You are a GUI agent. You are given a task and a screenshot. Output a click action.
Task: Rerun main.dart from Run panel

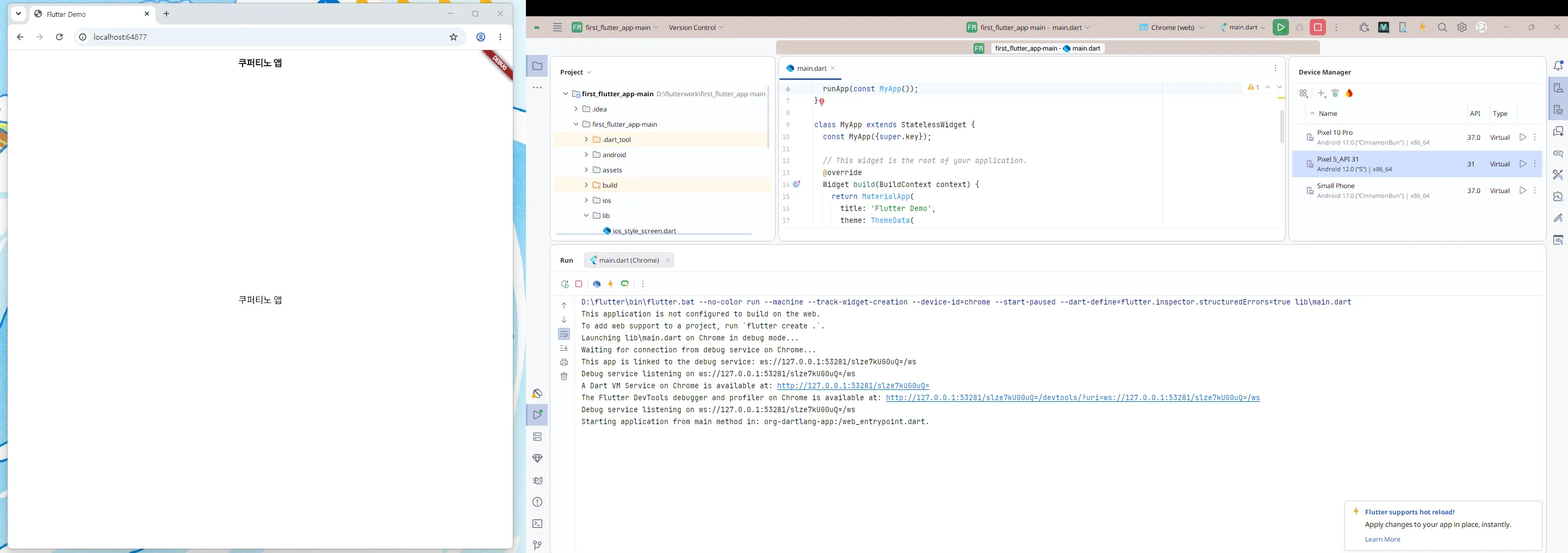click(x=564, y=284)
